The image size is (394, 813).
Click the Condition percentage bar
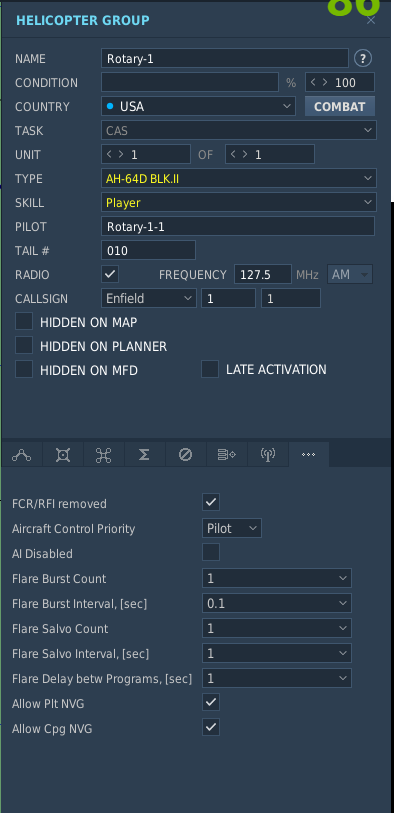tap(190, 82)
